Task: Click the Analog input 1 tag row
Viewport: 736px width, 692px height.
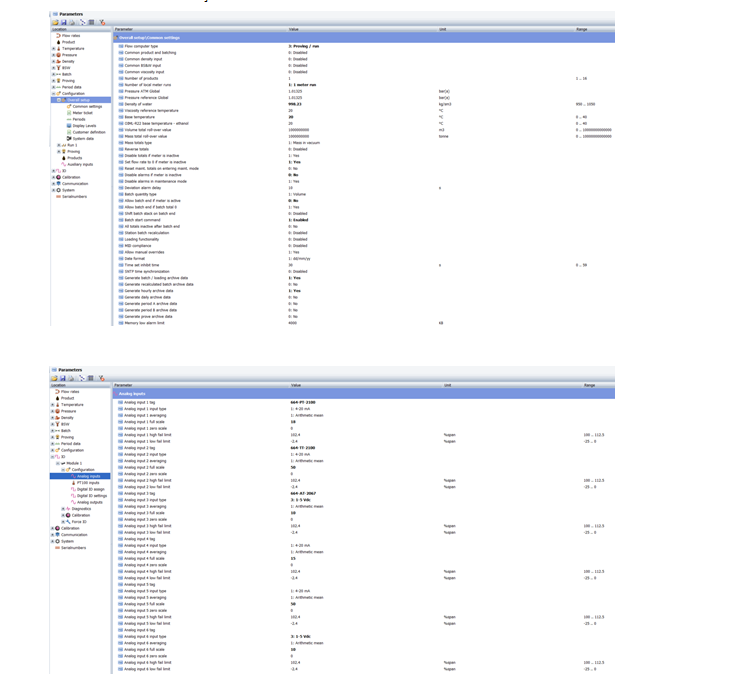Action: [364, 402]
